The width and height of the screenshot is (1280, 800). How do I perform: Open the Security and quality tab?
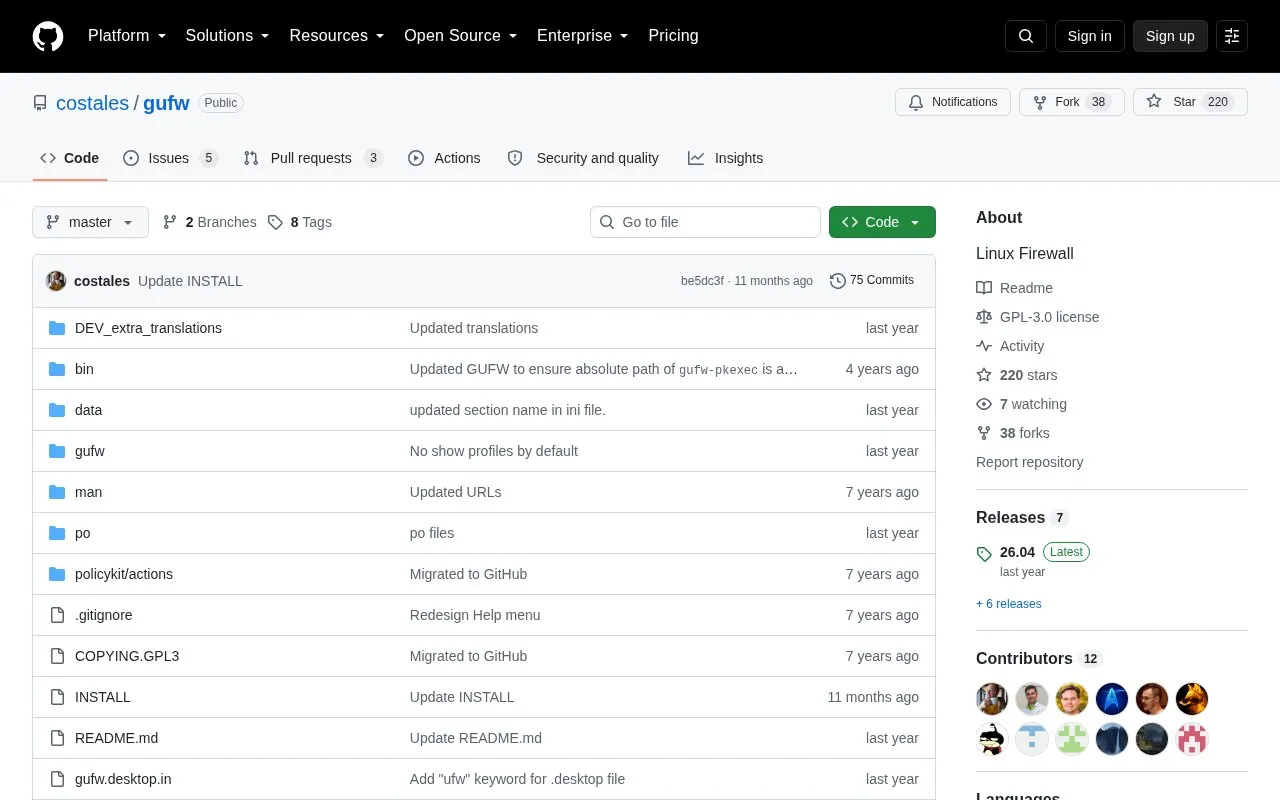(x=583, y=158)
